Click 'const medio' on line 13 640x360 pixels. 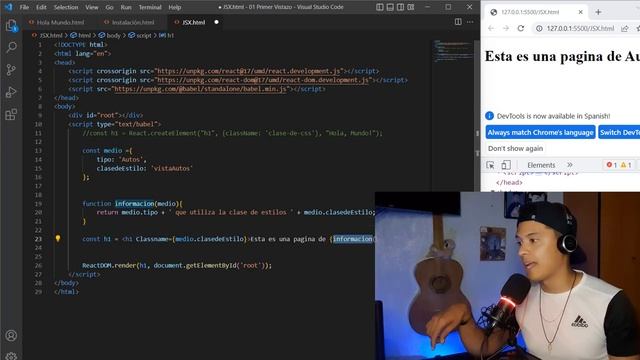click(102, 151)
